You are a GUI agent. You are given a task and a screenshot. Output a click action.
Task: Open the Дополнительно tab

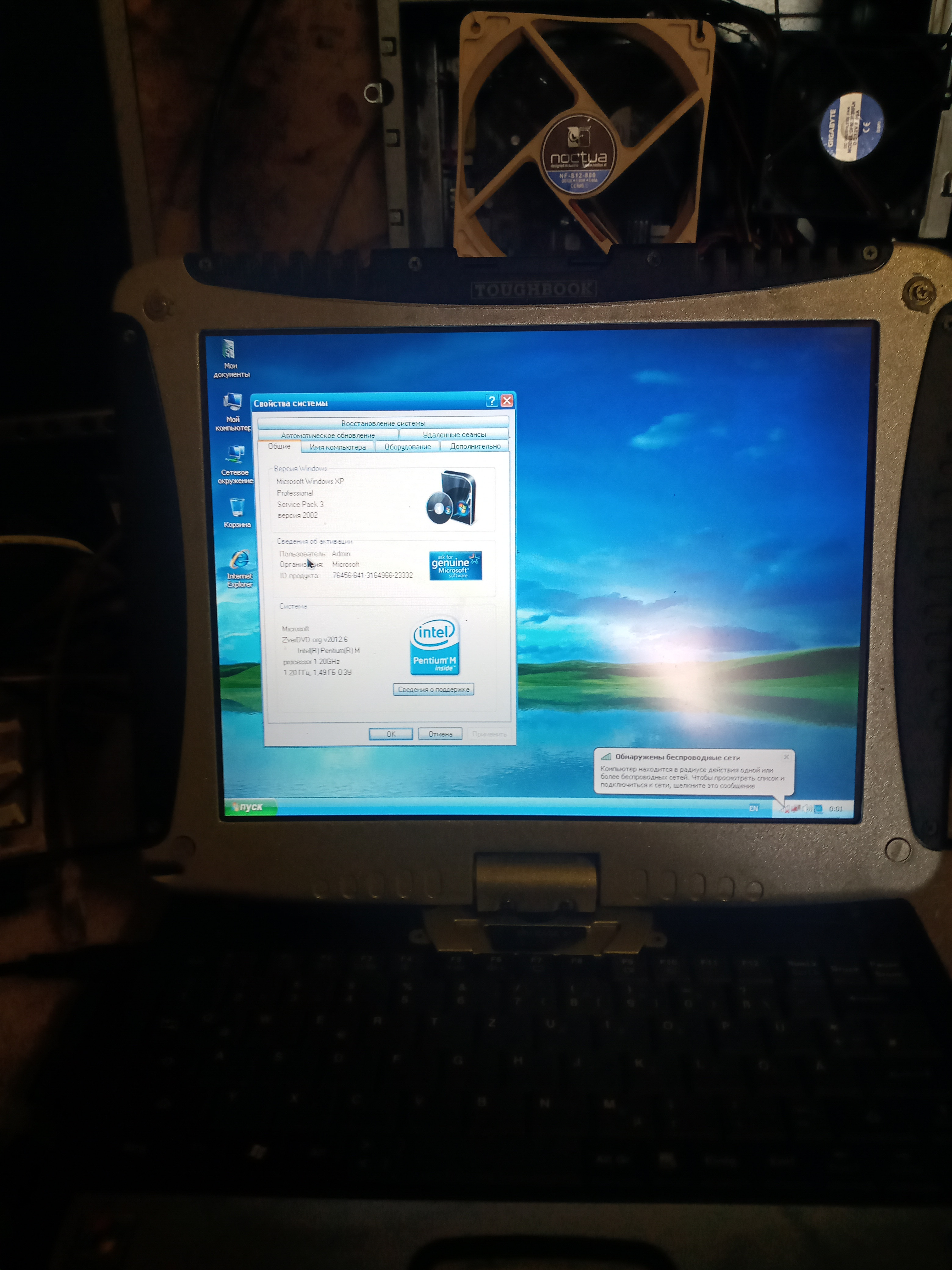(475, 446)
